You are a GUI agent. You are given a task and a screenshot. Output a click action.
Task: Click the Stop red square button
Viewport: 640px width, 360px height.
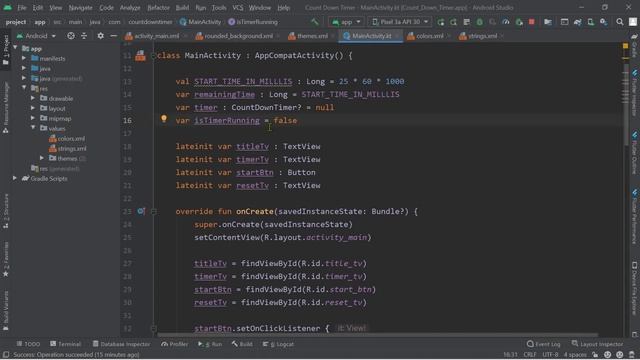(x=531, y=22)
